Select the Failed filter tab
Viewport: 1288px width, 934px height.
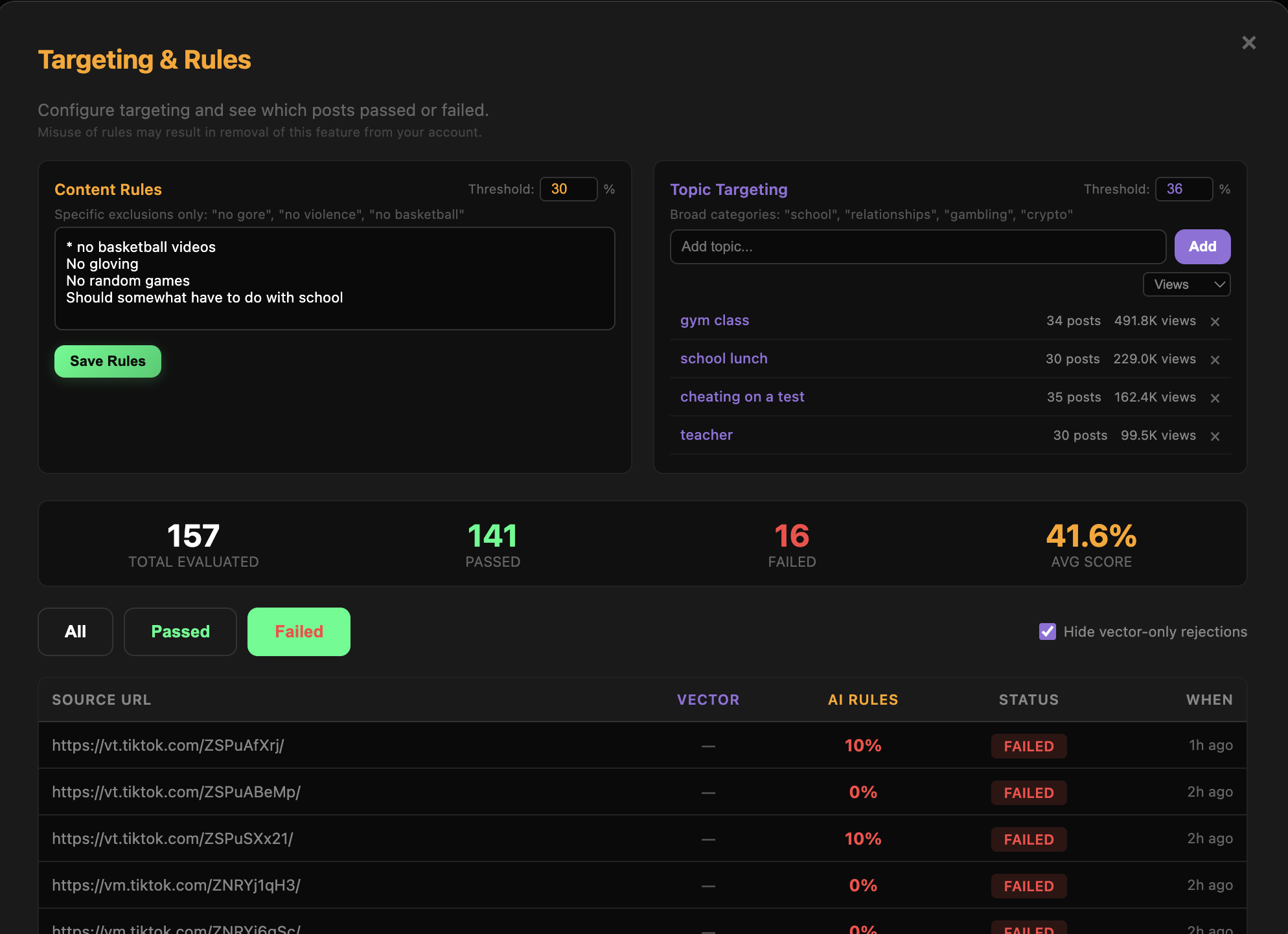pyautogui.click(x=299, y=632)
